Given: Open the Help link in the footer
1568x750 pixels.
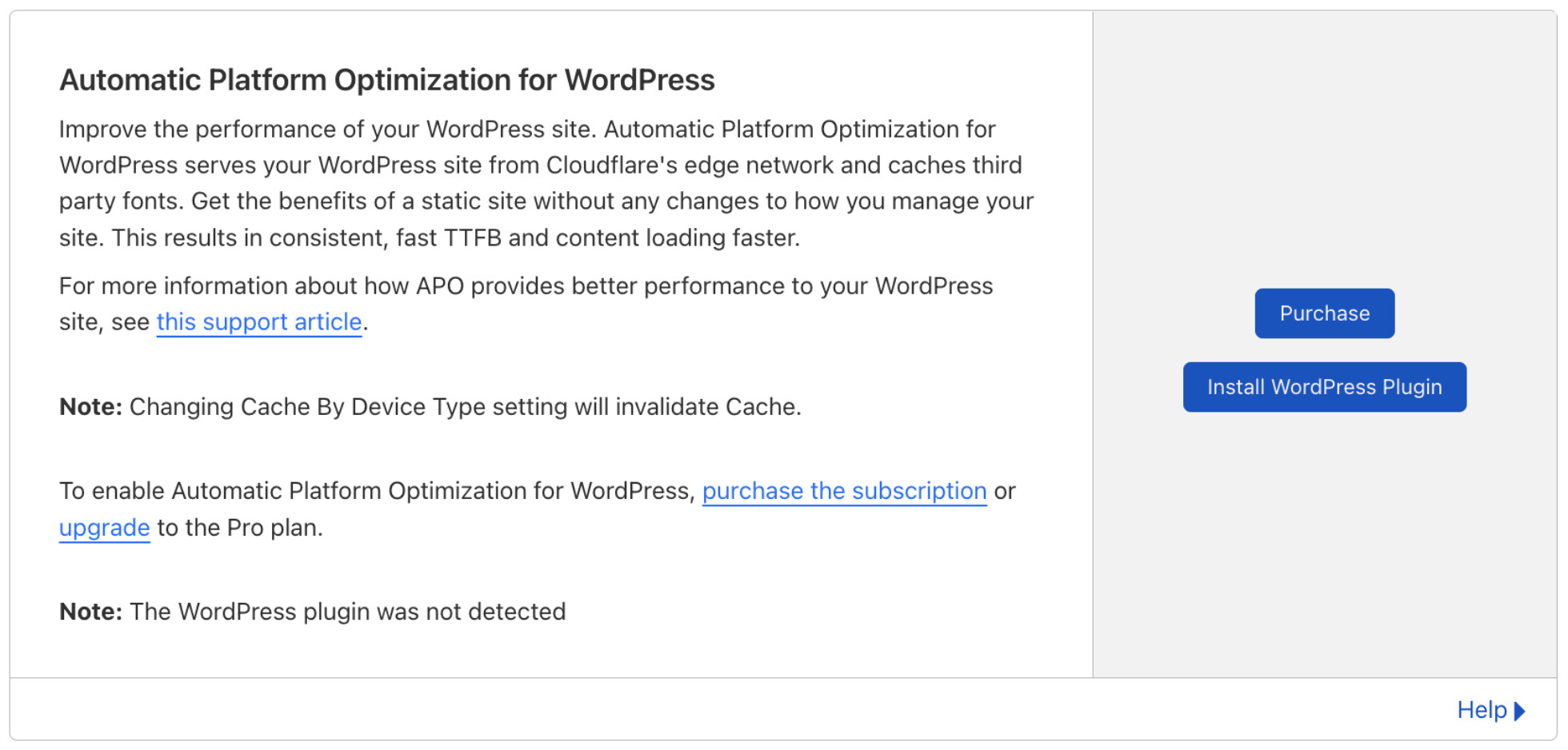Looking at the screenshot, I should coord(1482,710).
